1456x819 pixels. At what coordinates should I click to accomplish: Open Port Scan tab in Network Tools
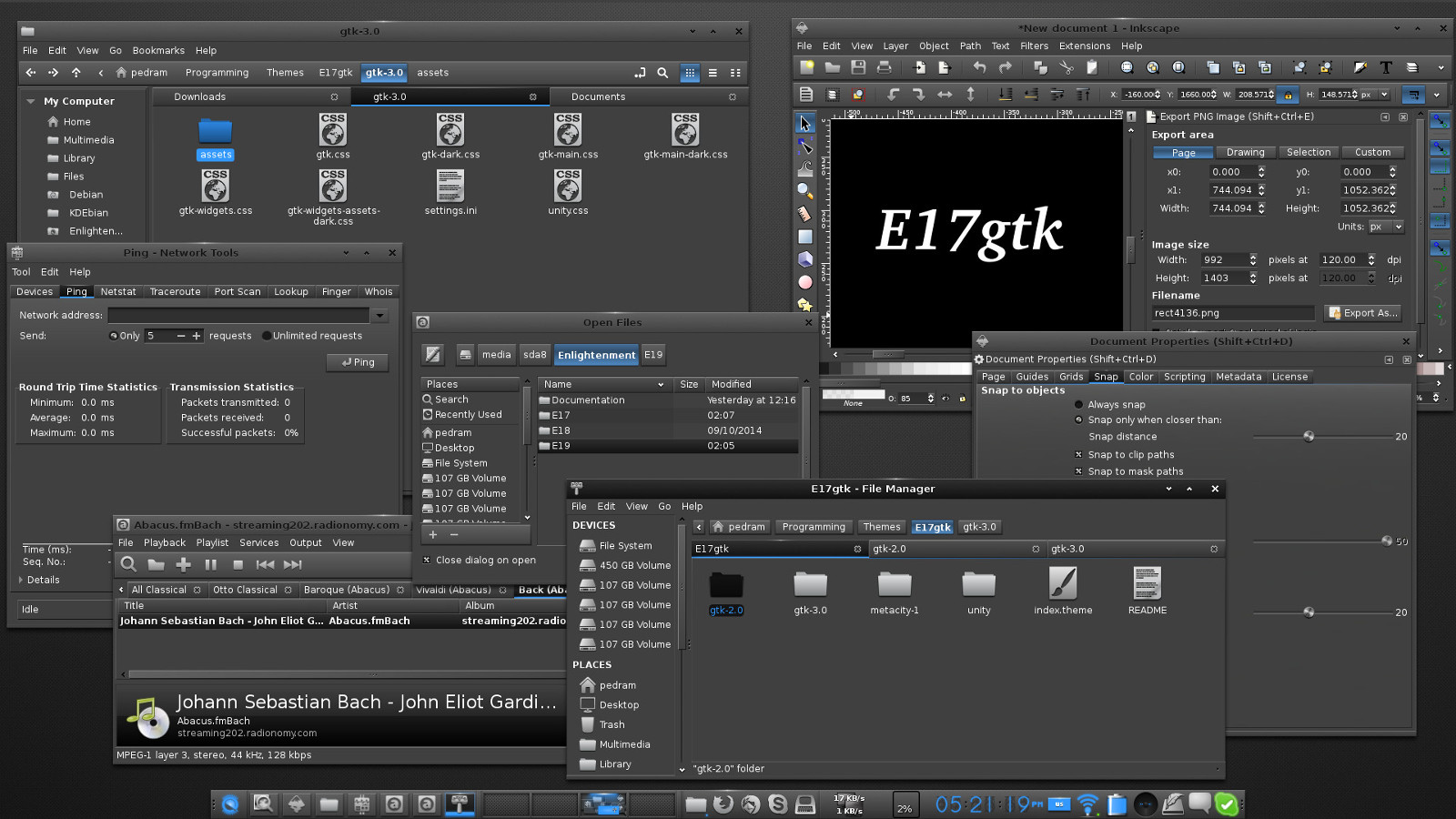(238, 292)
